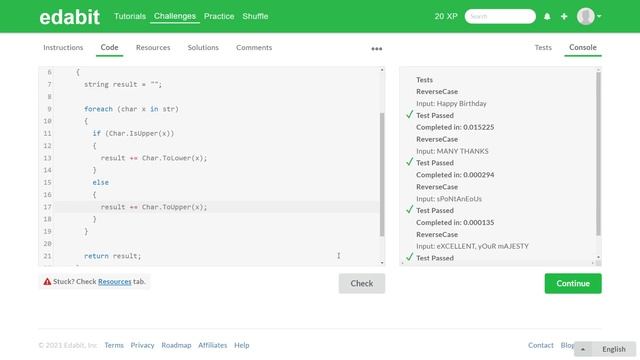Switch to the Solutions tab
The height and width of the screenshot is (360, 640).
[203, 47]
